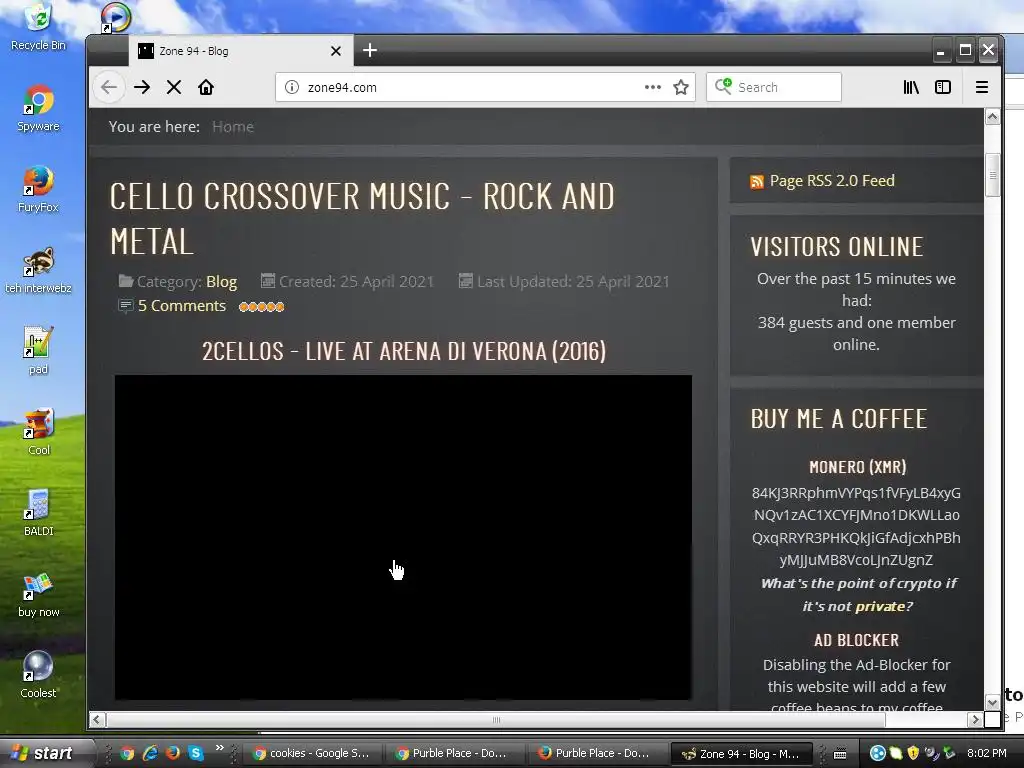This screenshot has width=1024, height=768.
Task: Toggle the browser sidebar view
Action: tap(942, 88)
